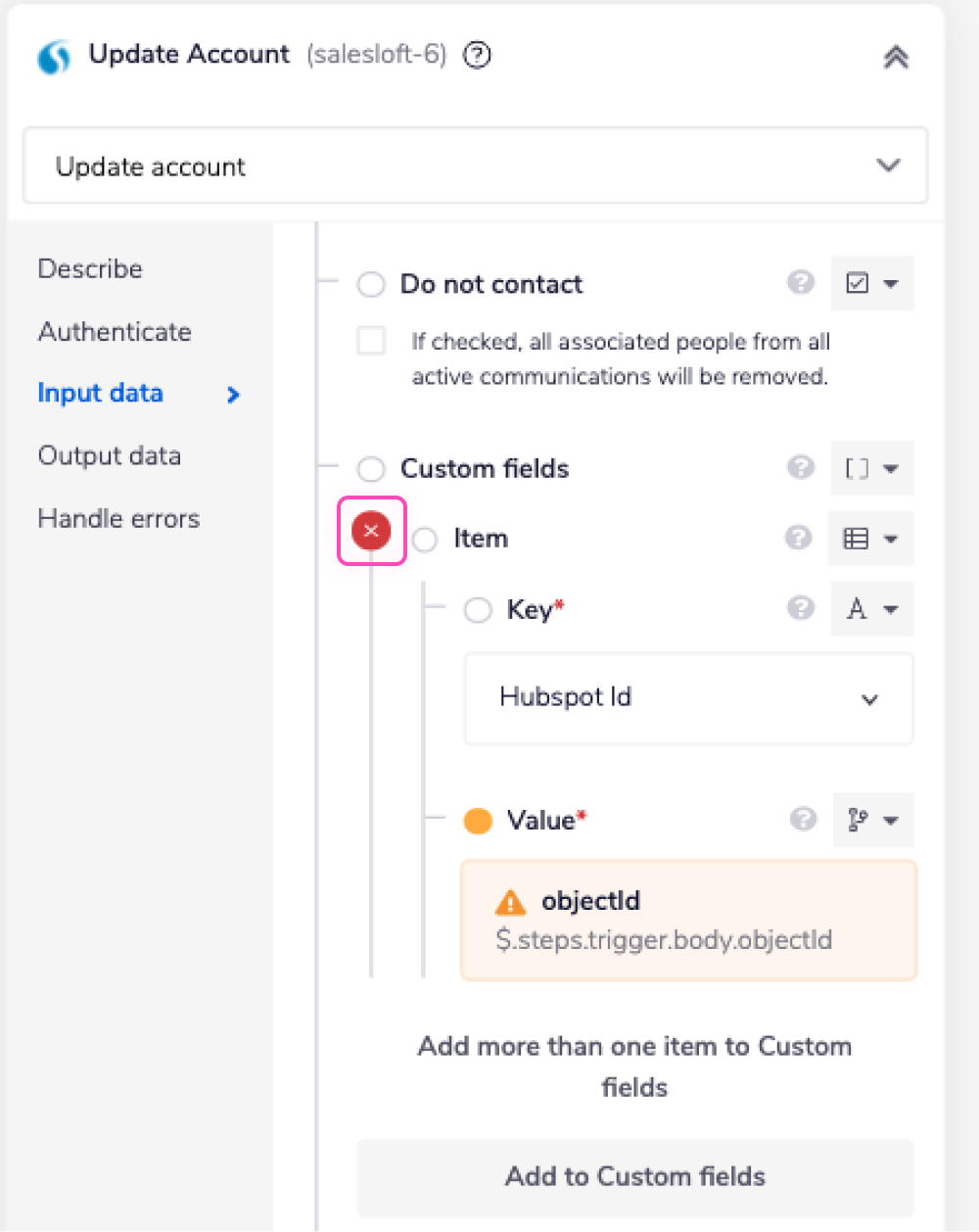Click help icon for Value field
The width and height of the screenshot is (979, 1232).
point(803,819)
